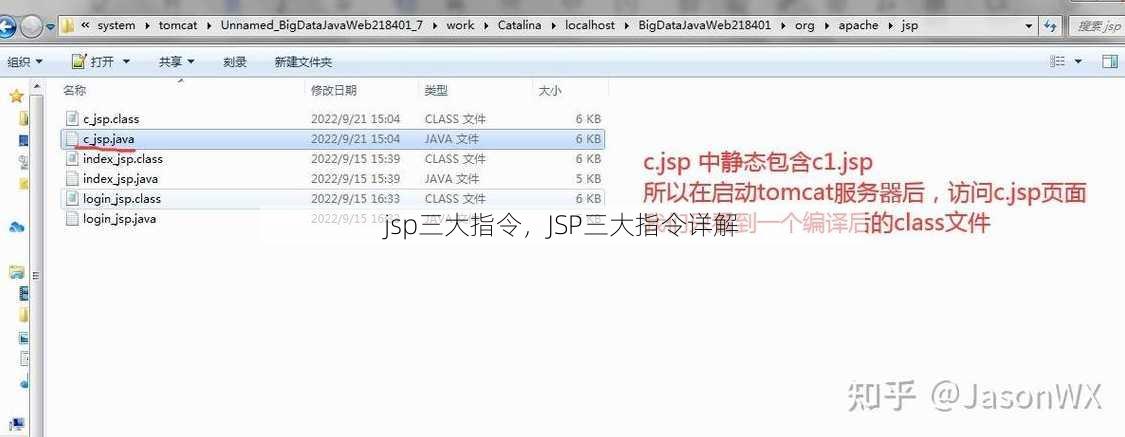Select the index_jsp.class file icon

coord(72,159)
